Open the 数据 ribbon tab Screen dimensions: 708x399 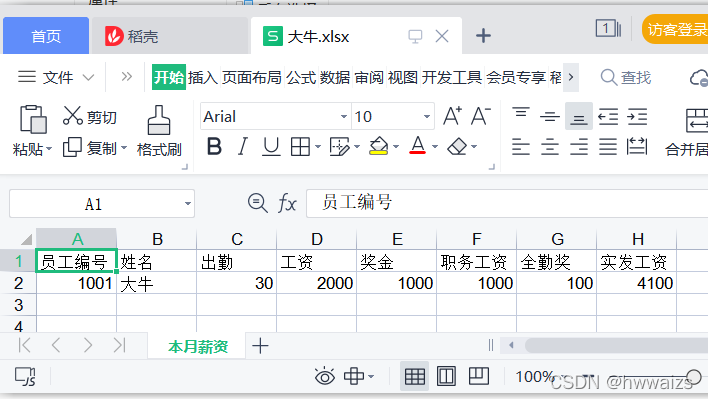click(335, 77)
